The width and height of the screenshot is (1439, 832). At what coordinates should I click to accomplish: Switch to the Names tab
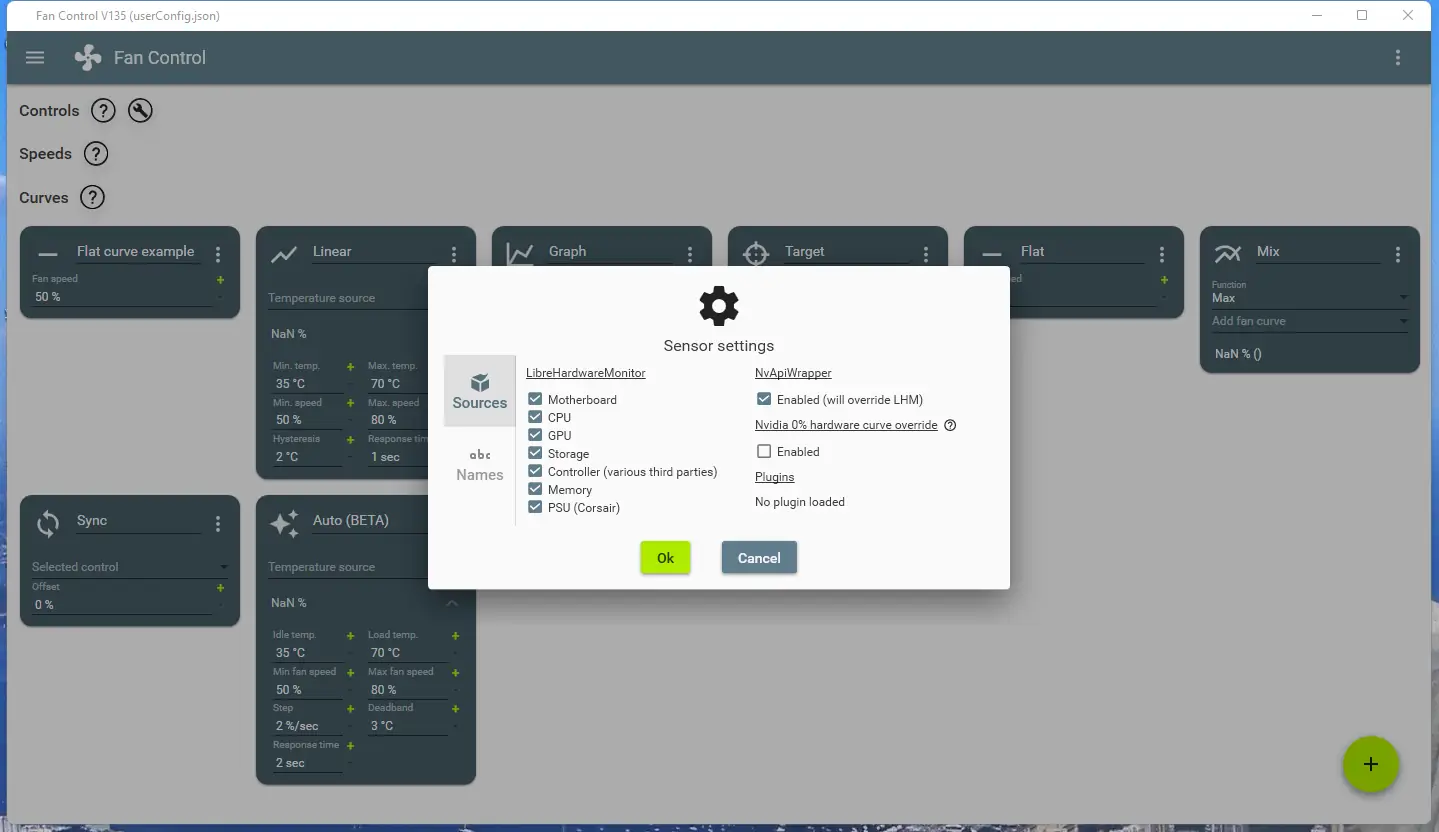click(x=480, y=465)
